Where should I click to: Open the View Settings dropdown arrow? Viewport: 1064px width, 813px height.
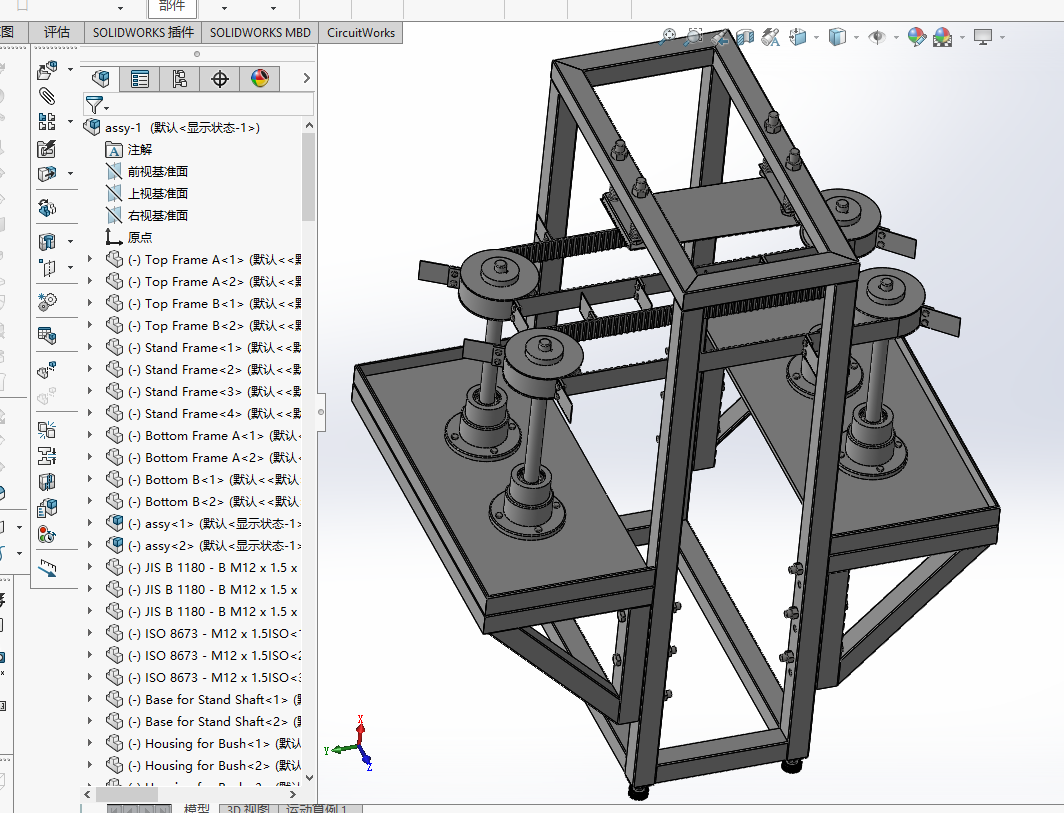(x=1002, y=37)
